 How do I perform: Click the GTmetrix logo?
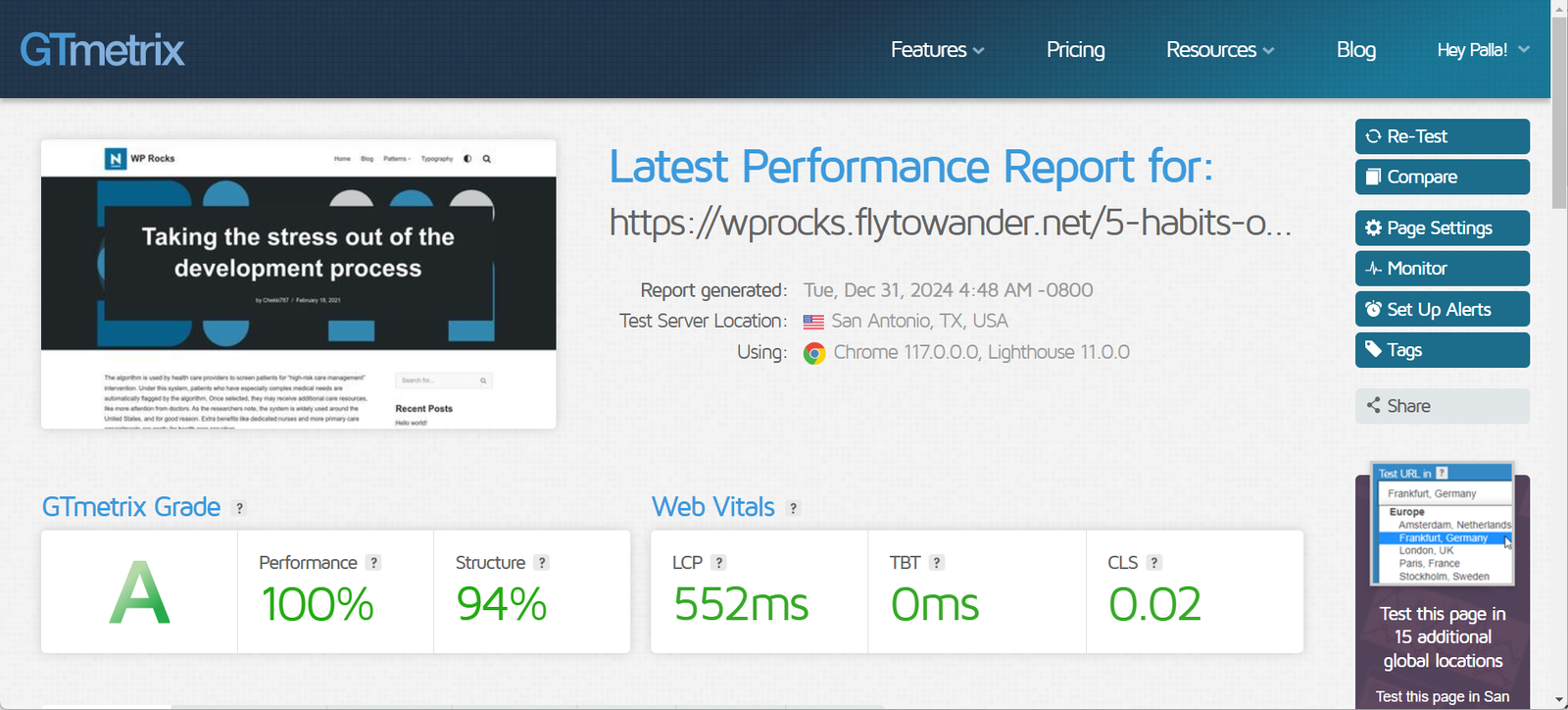click(102, 50)
